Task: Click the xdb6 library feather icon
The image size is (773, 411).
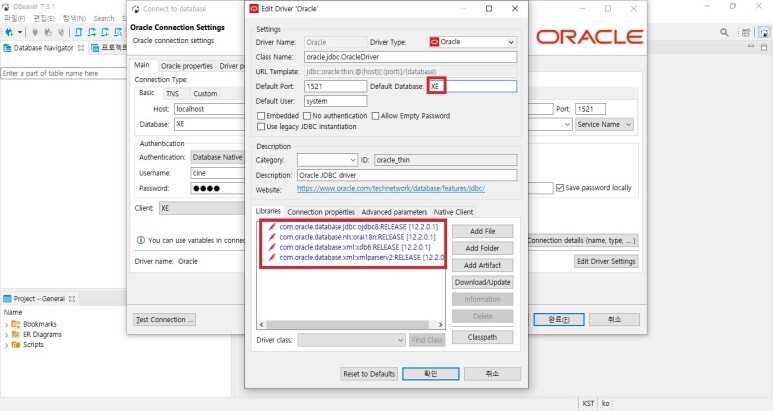Action: coord(272,247)
